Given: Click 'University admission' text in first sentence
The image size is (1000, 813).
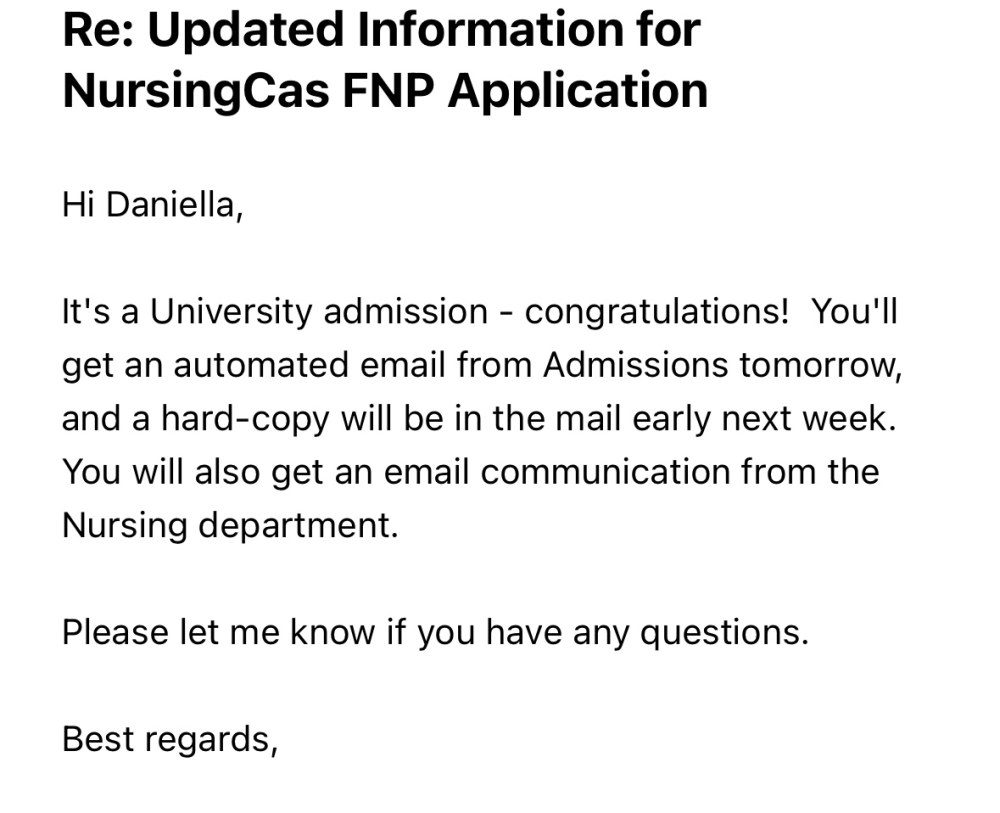Looking at the screenshot, I should (319, 311).
